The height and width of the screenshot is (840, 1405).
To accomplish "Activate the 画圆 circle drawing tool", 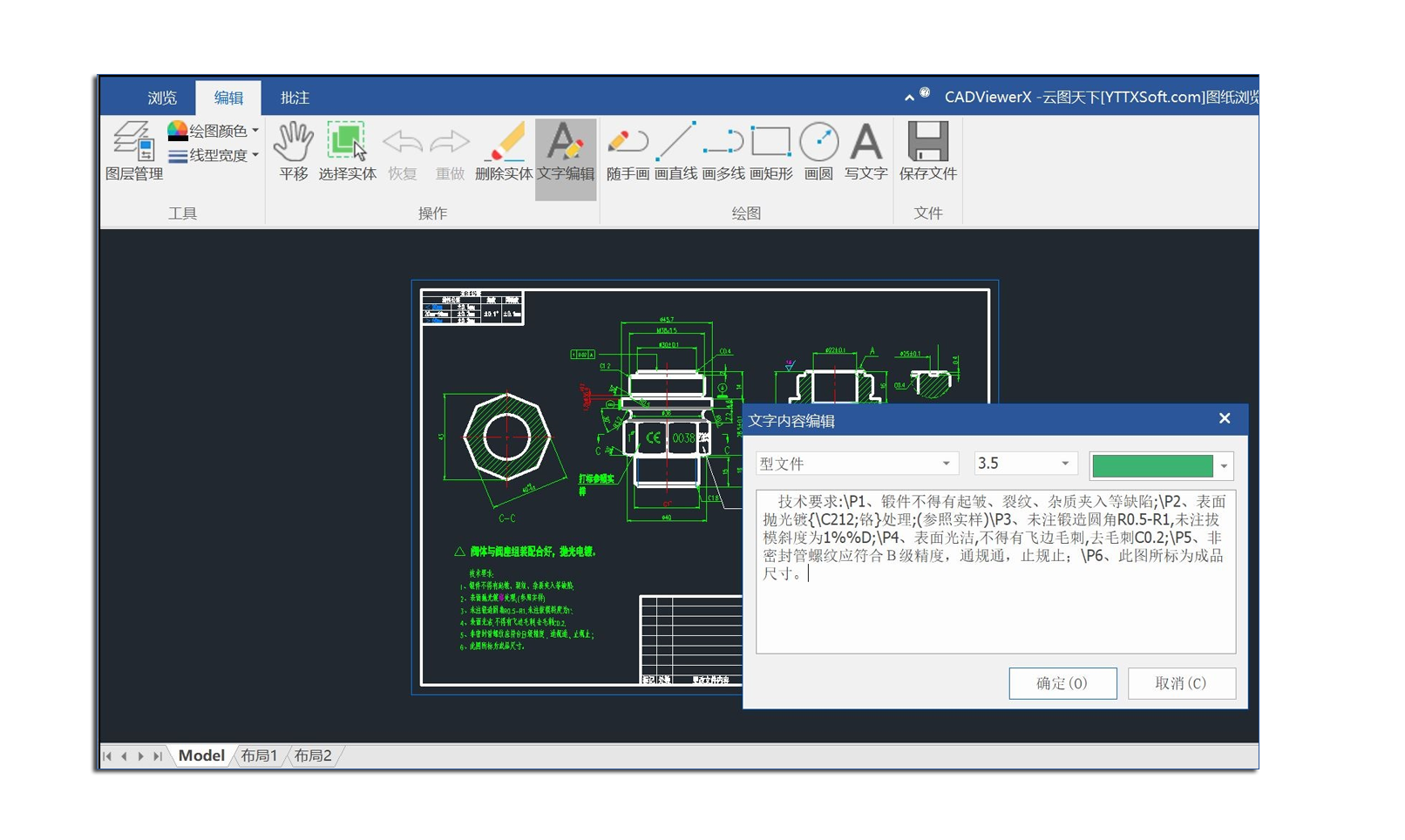I will (x=818, y=155).
